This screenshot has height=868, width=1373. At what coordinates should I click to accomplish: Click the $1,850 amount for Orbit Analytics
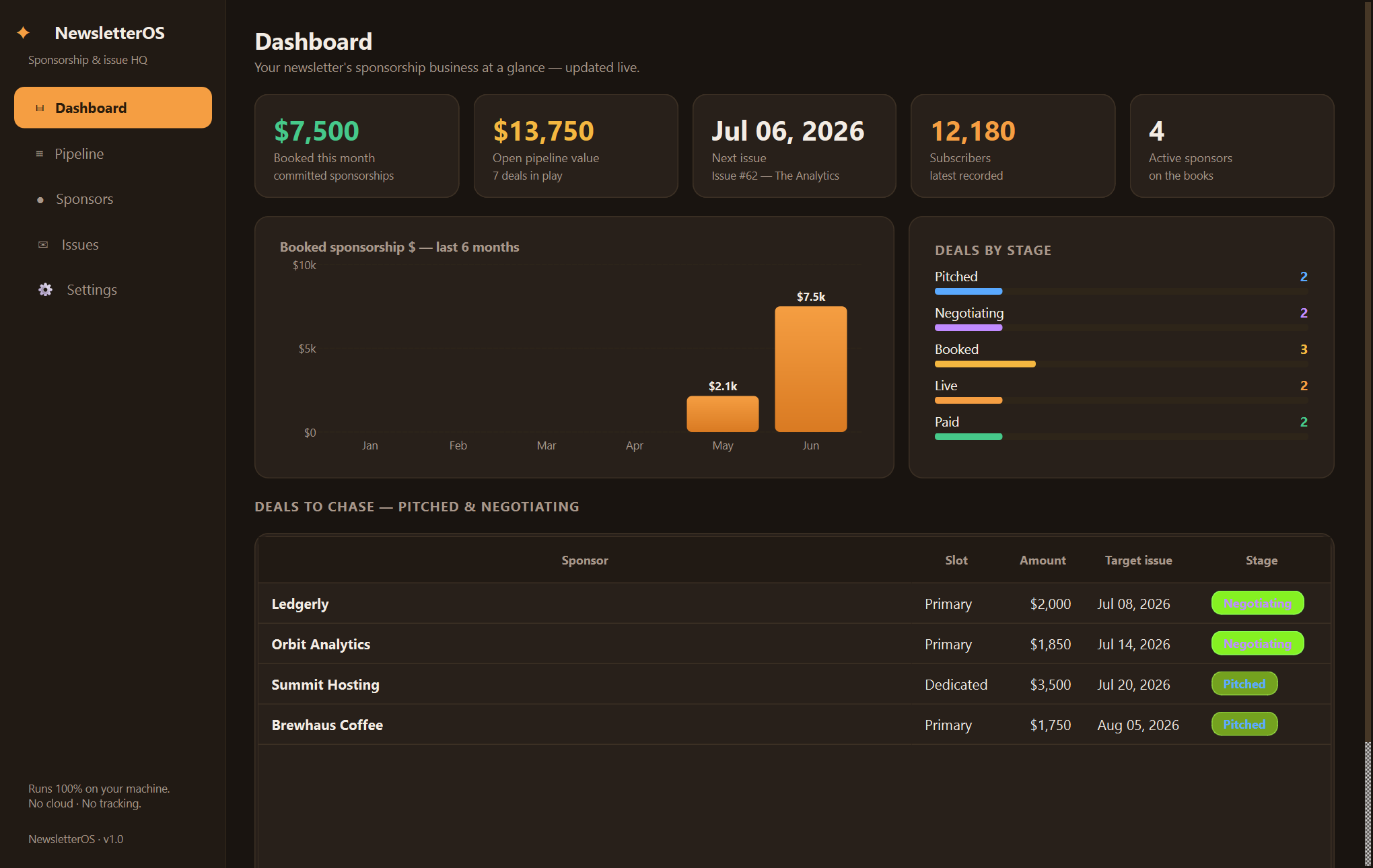click(1050, 645)
